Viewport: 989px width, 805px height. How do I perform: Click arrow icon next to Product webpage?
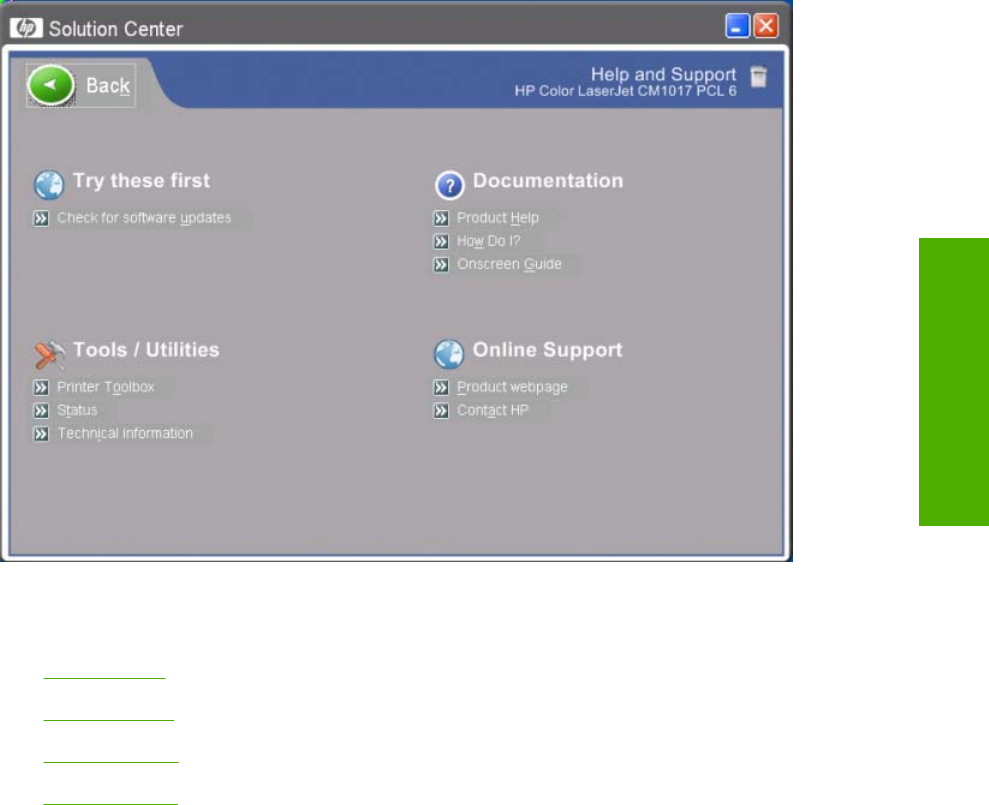(x=441, y=387)
